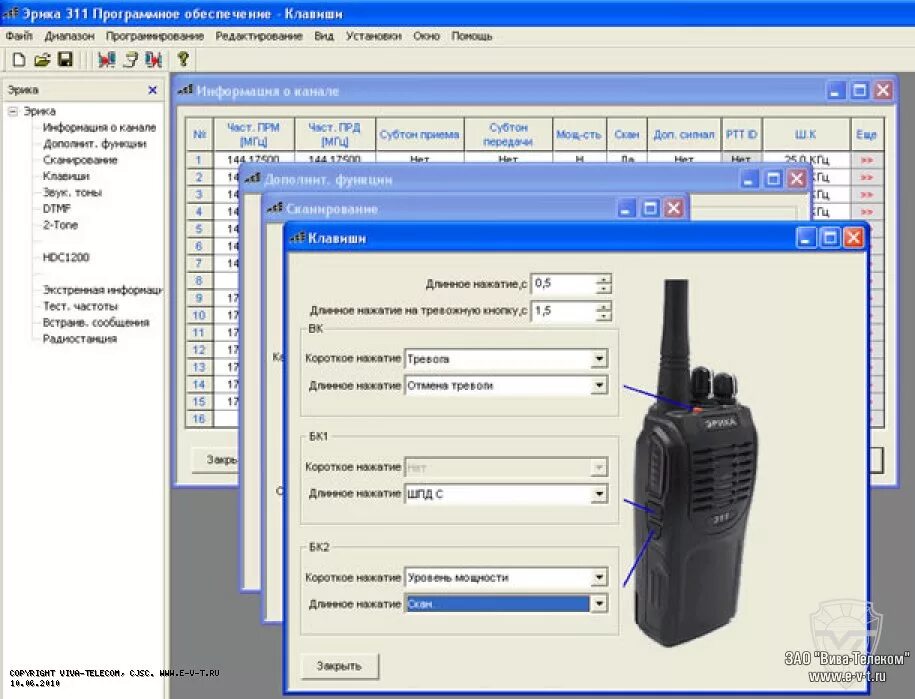Select row number 8 in channel table
Viewport: 915px width, 699px height.
point(199,281)
